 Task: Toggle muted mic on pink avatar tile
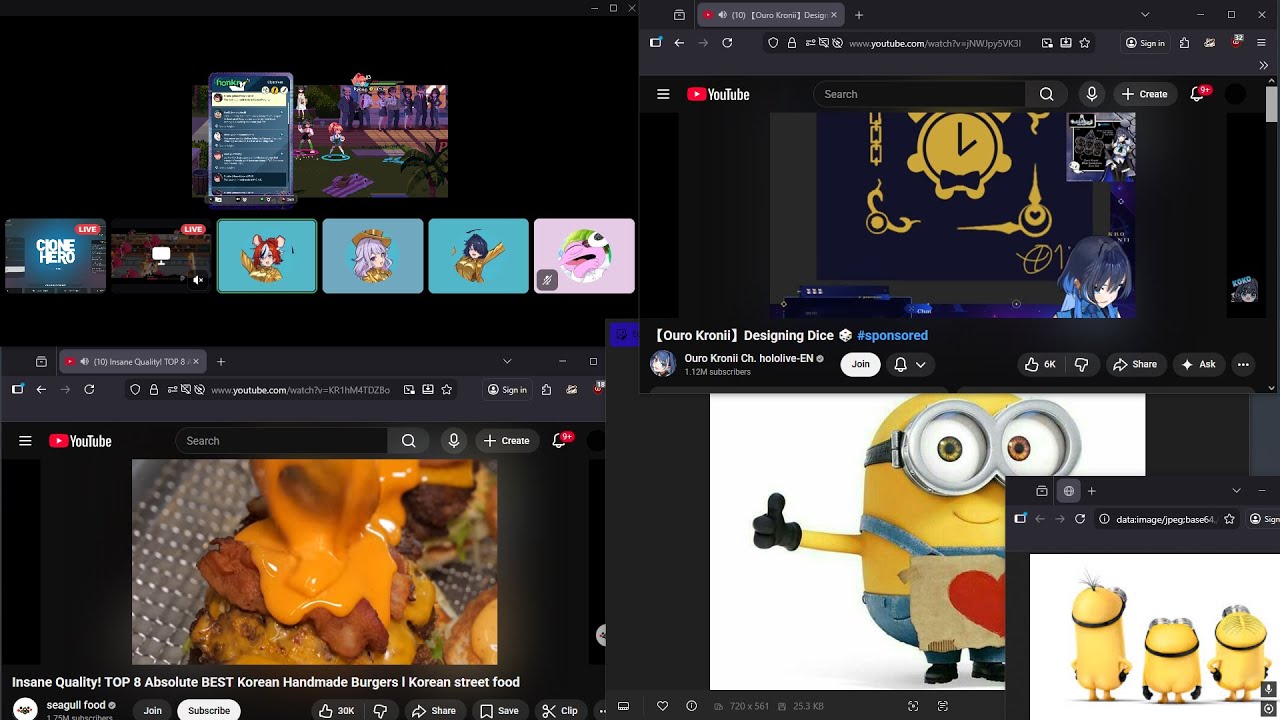pyautogui.click(x=546, y=281)
